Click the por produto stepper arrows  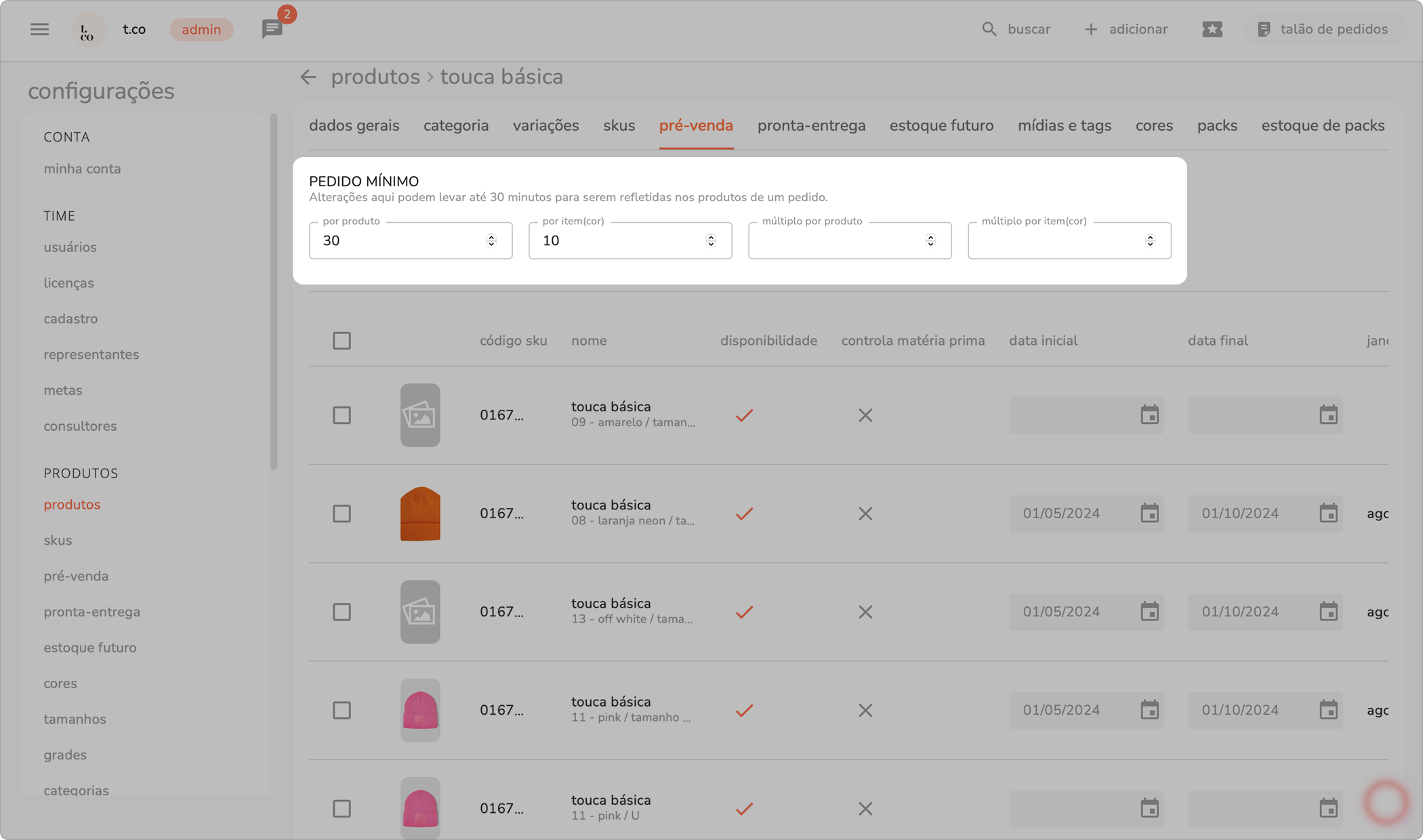click(491, 240)
